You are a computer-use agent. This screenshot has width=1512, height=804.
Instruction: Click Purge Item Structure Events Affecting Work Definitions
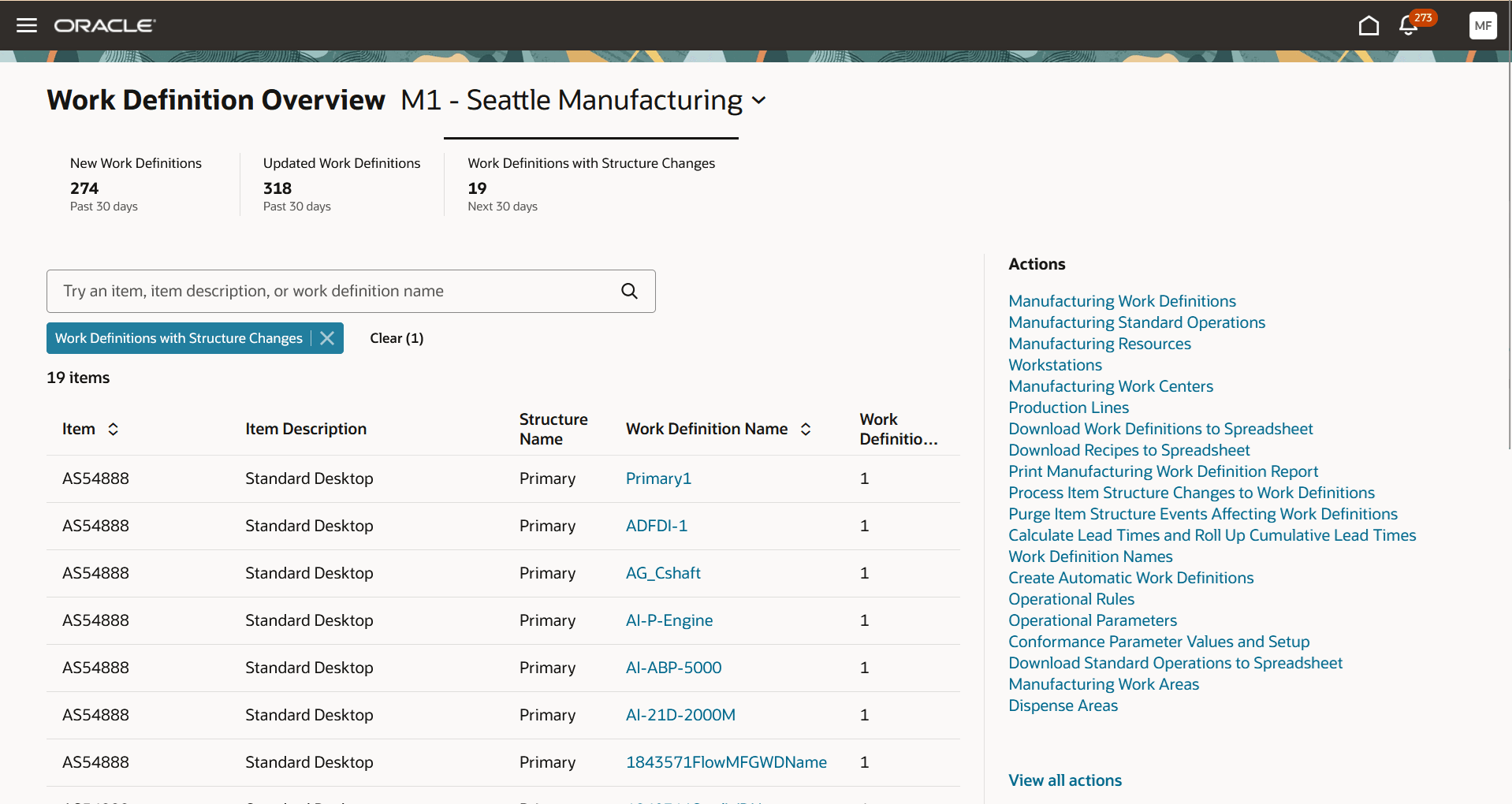(1203, 514)
